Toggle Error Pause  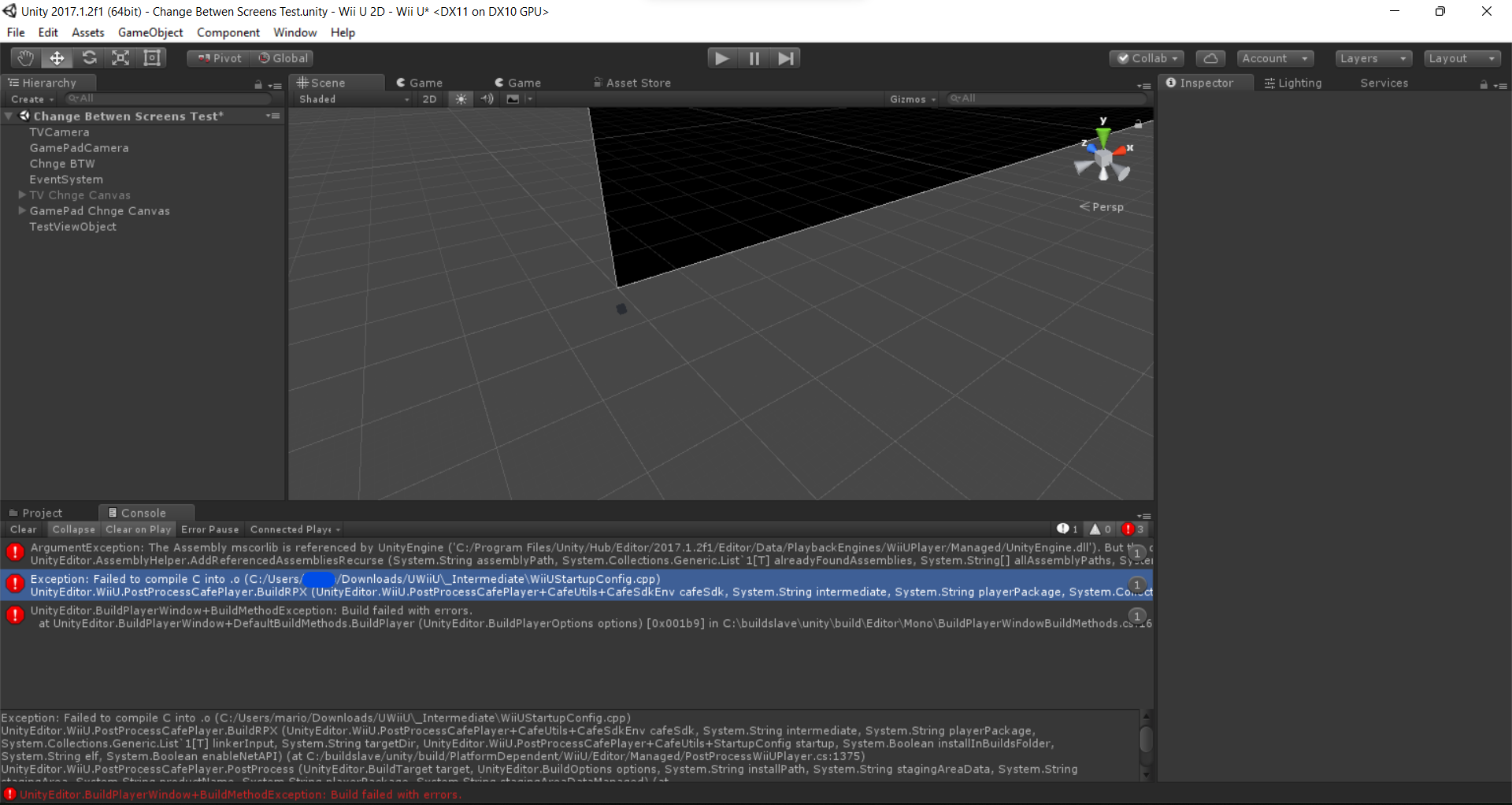(x=209, y=529)
